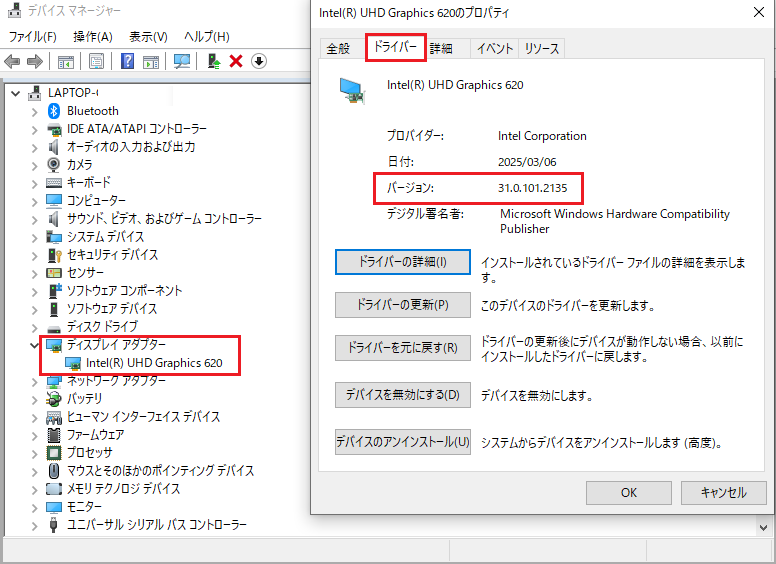Click the ファームウェア icon
Image resolution: width=776 pixels, height=564 pixels.
click(x=53, y=434)
